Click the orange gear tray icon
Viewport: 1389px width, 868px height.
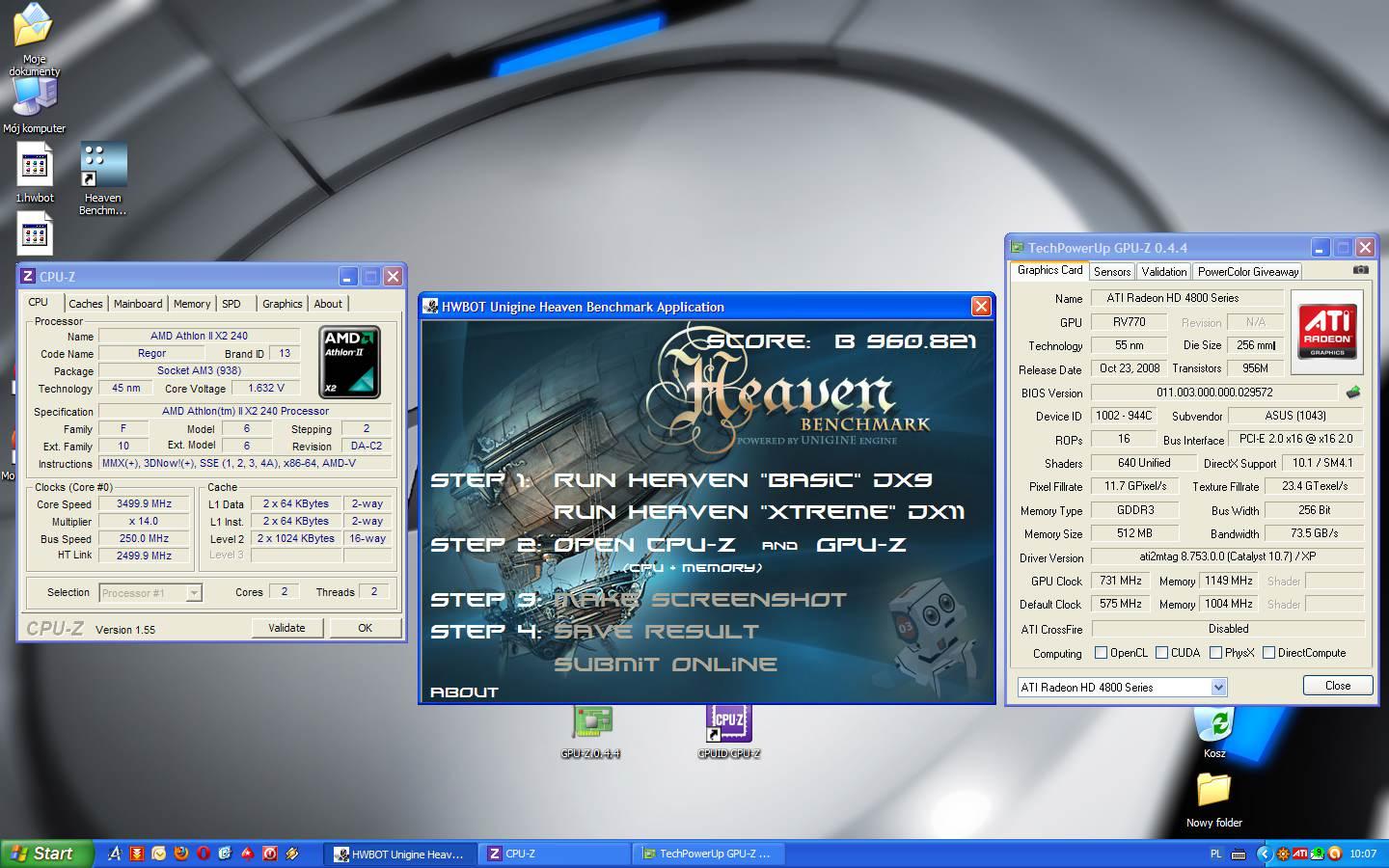point(1283,854)
